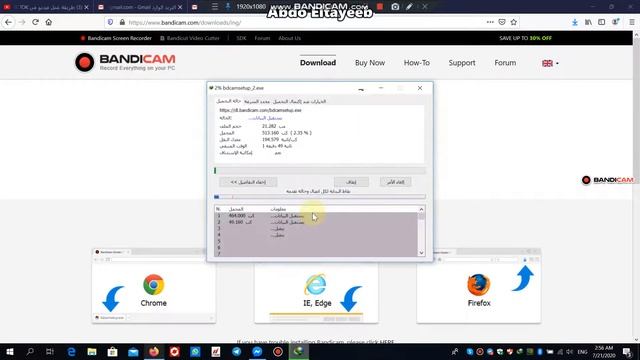Go back with the Firefox back arrow
Image resolution: width=640 pixels, height=360 pixels.
tap(9, 22)
